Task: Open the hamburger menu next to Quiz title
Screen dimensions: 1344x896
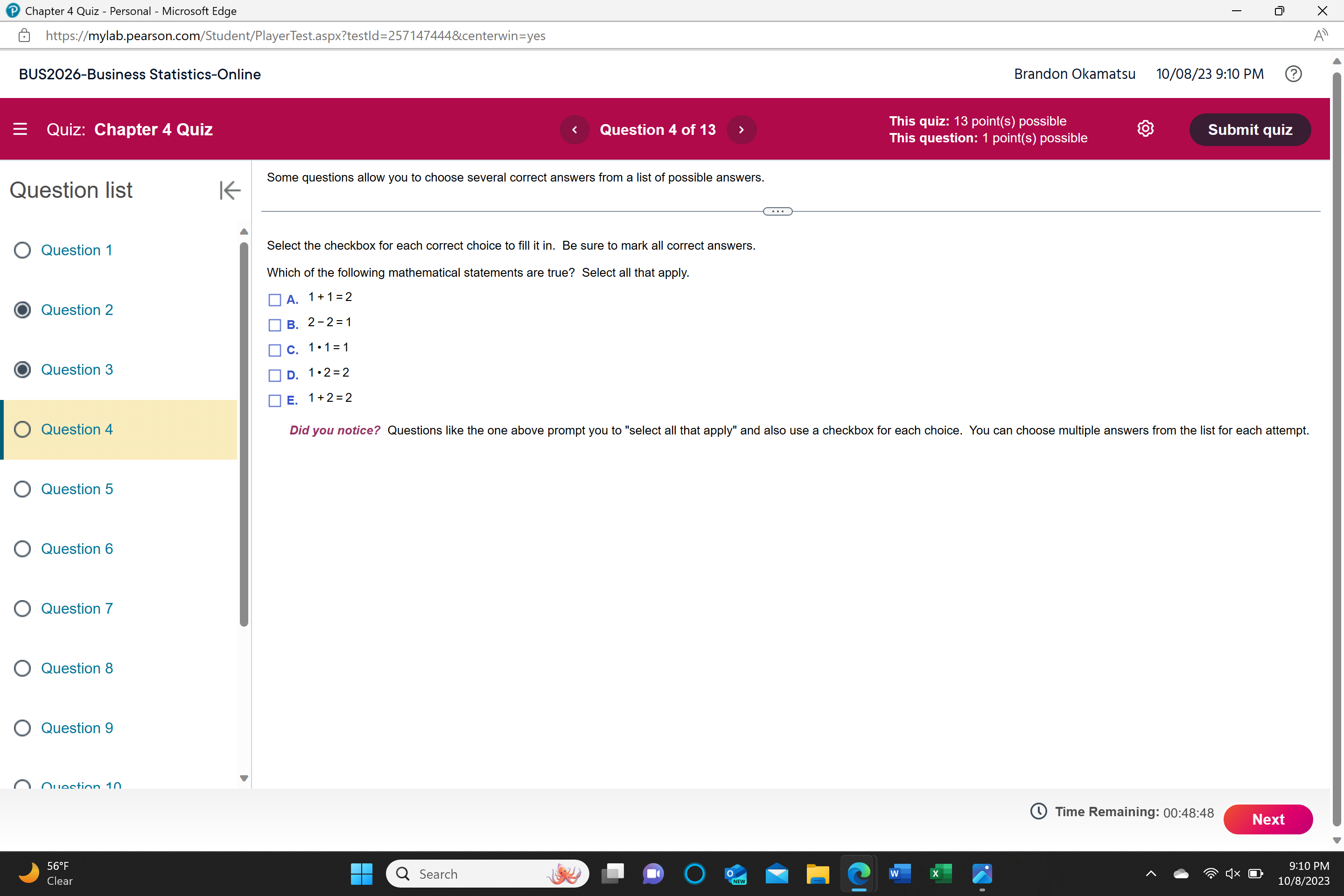Action: click(x=21, y=129)
